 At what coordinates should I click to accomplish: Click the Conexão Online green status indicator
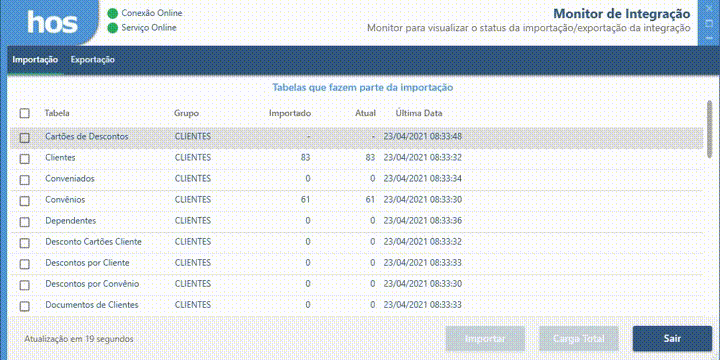[112, 13]
